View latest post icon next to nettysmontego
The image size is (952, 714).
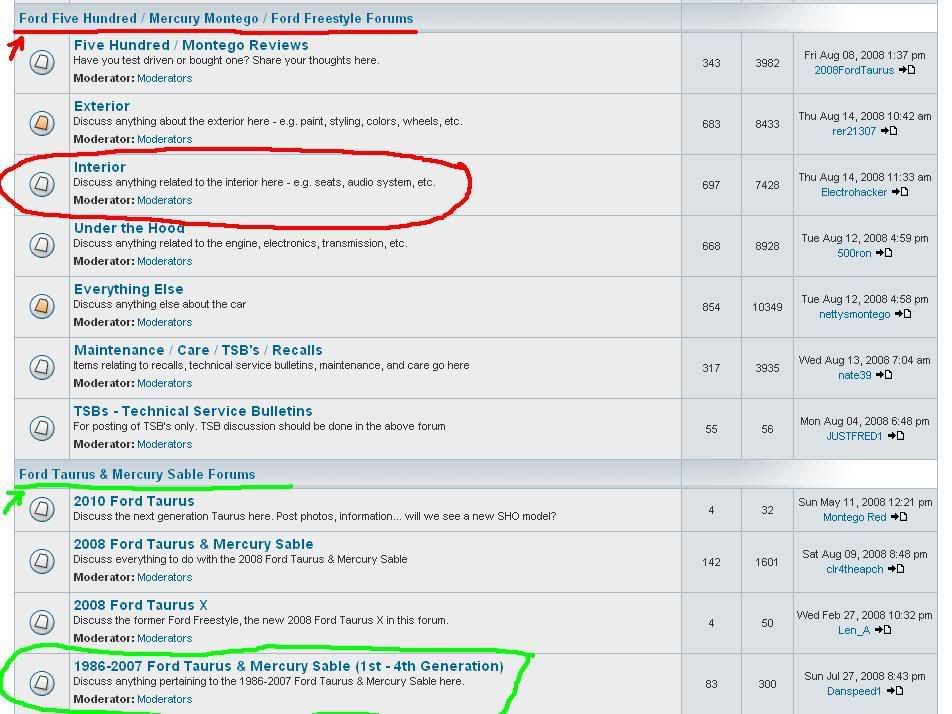coord(903,314)
